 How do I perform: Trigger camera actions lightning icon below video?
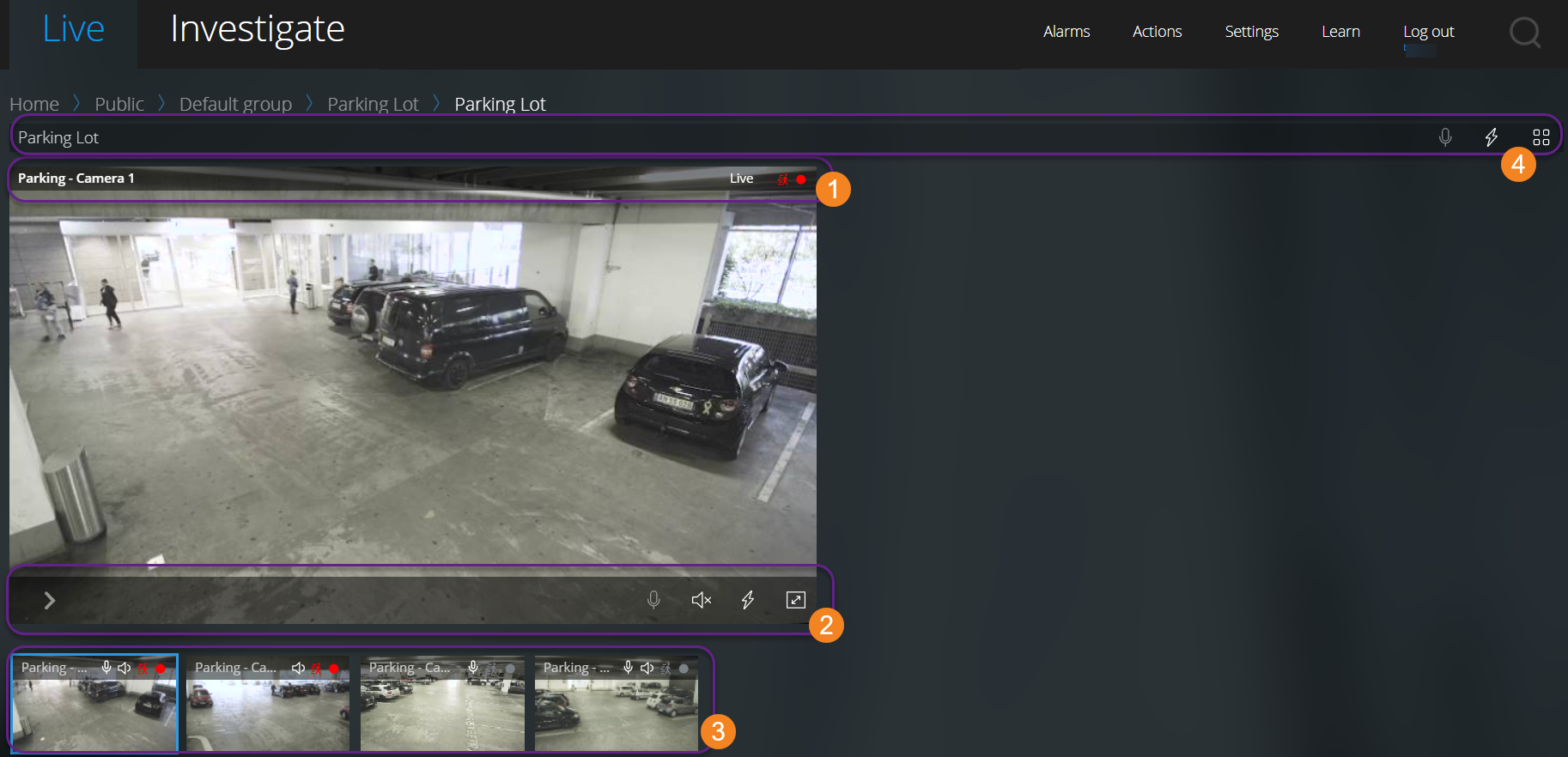(748, 600)
